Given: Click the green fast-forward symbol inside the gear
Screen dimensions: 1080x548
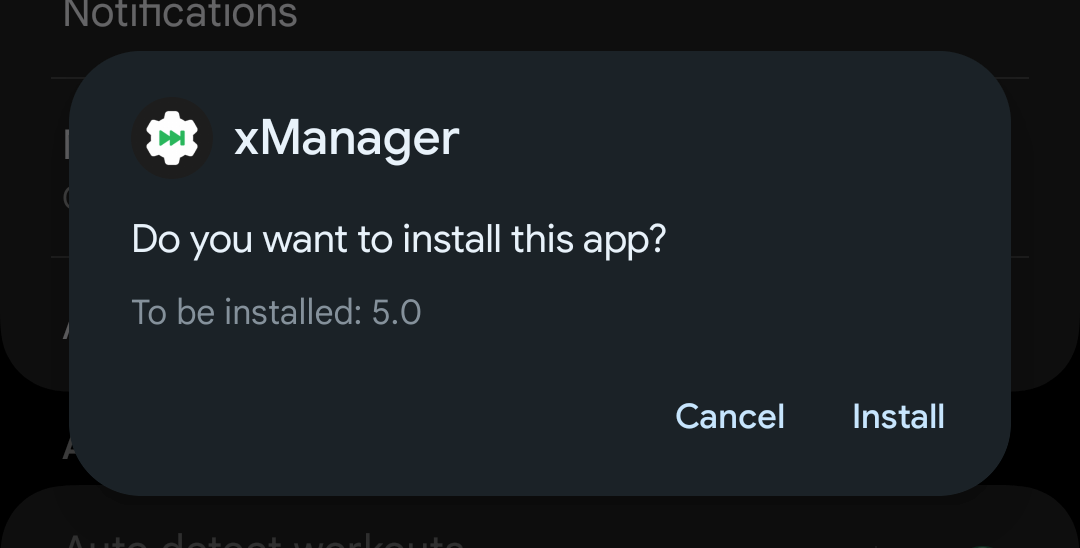Looking at the screenshot, I should point(172,138).
